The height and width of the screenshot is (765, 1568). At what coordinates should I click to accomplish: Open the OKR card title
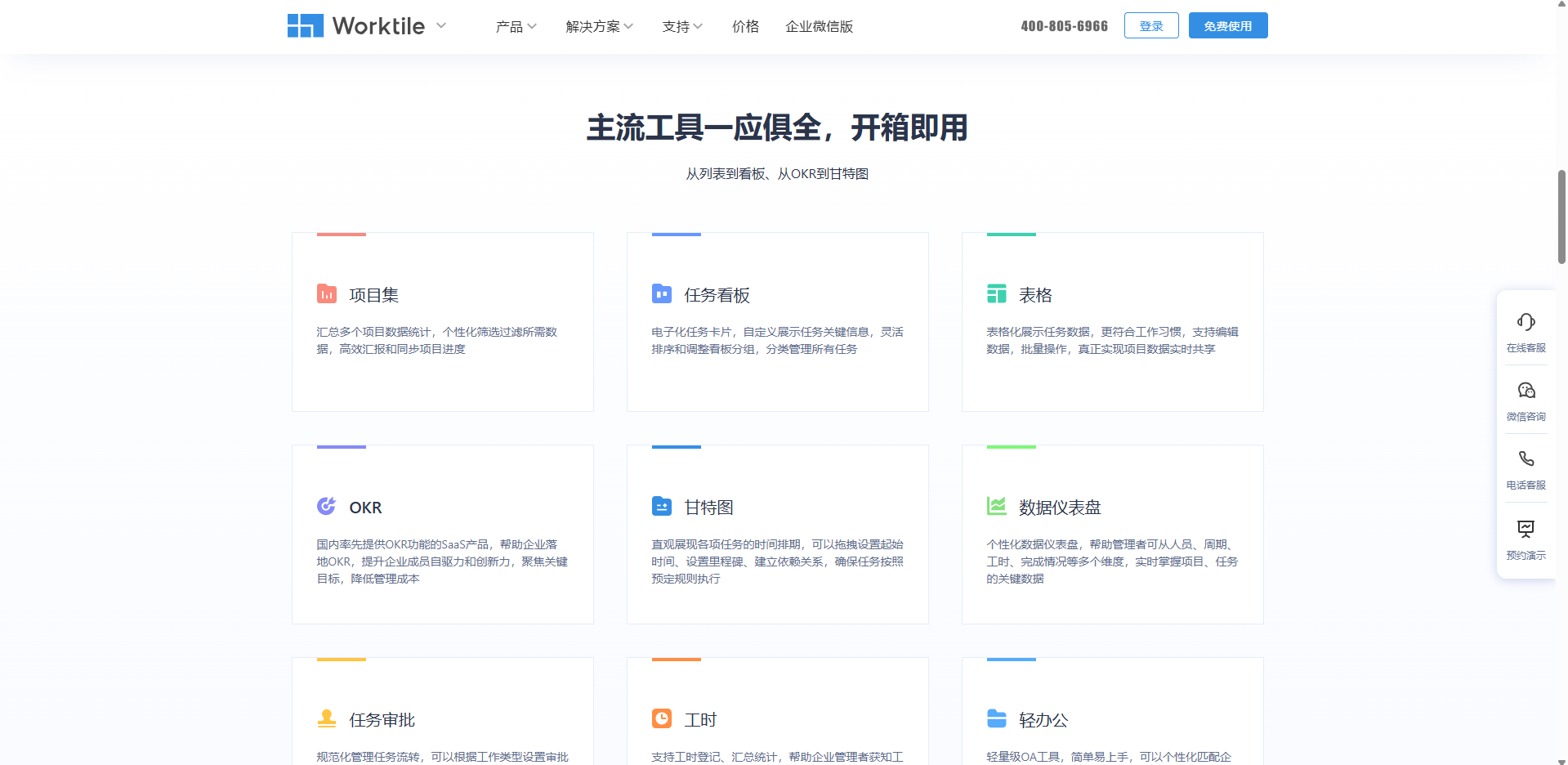coord(365,508)
